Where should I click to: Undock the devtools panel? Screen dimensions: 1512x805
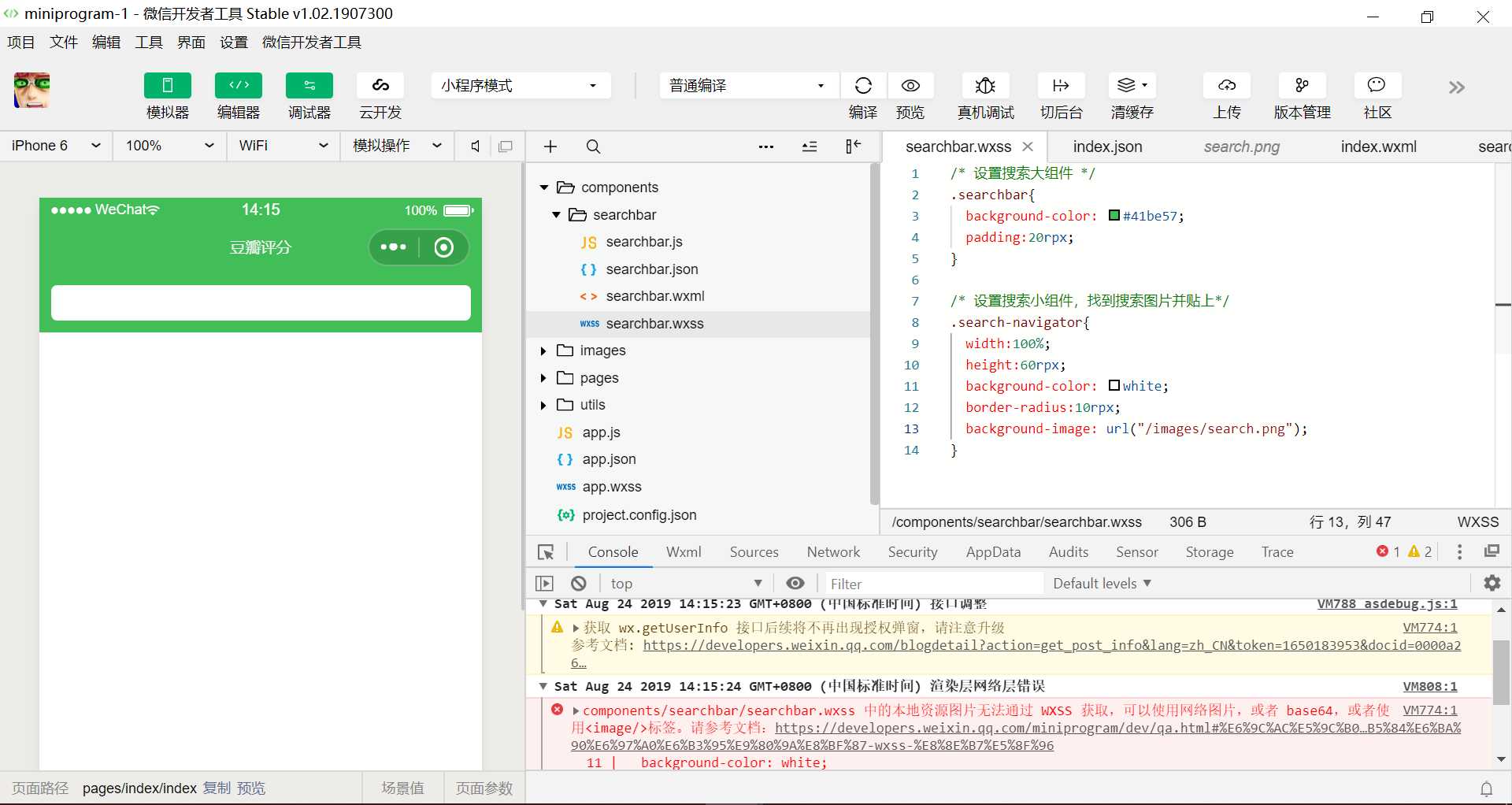[1492, 551]
